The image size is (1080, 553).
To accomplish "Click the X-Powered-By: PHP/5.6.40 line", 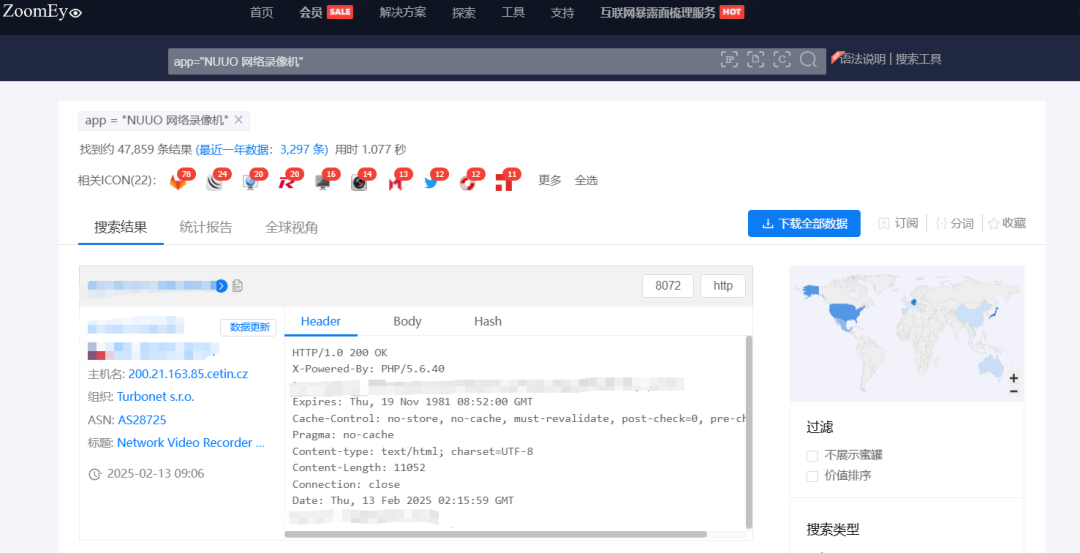I will [368, 369].
